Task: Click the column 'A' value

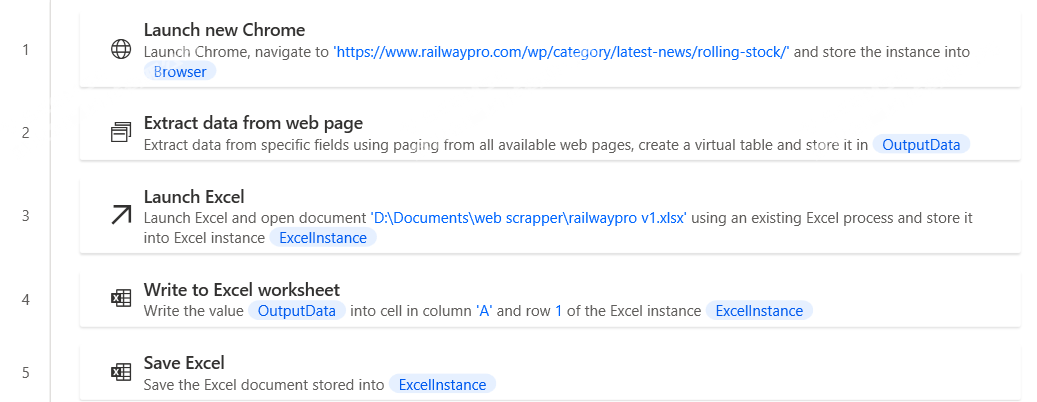Action: pos(485,311)
